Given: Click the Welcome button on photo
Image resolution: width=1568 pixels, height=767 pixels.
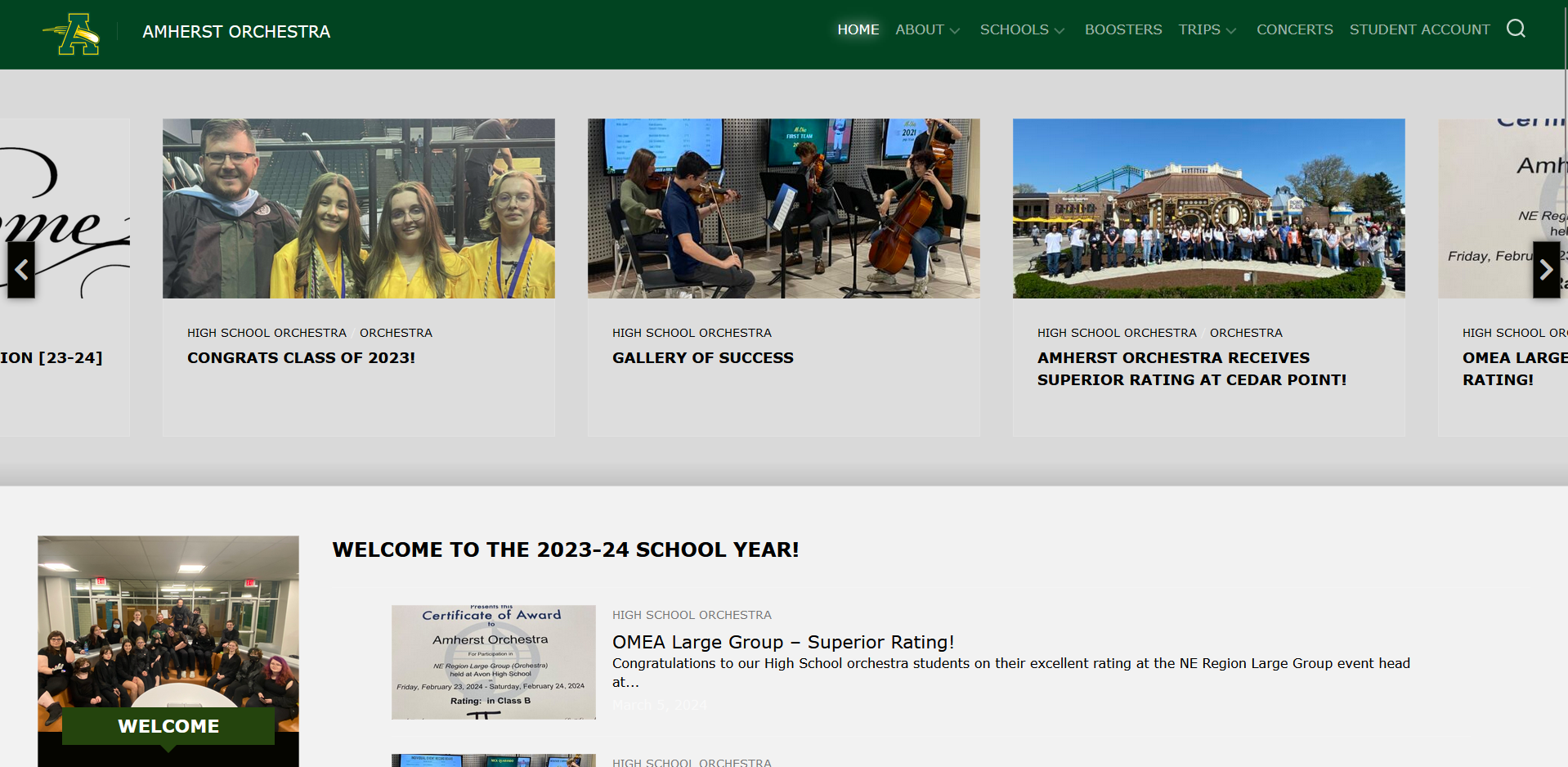Looking at the screenshot, I should click(x=168, y=726).
